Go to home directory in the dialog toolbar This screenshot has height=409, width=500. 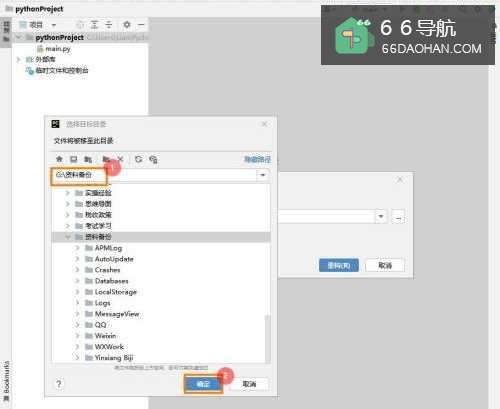(59, 159)
